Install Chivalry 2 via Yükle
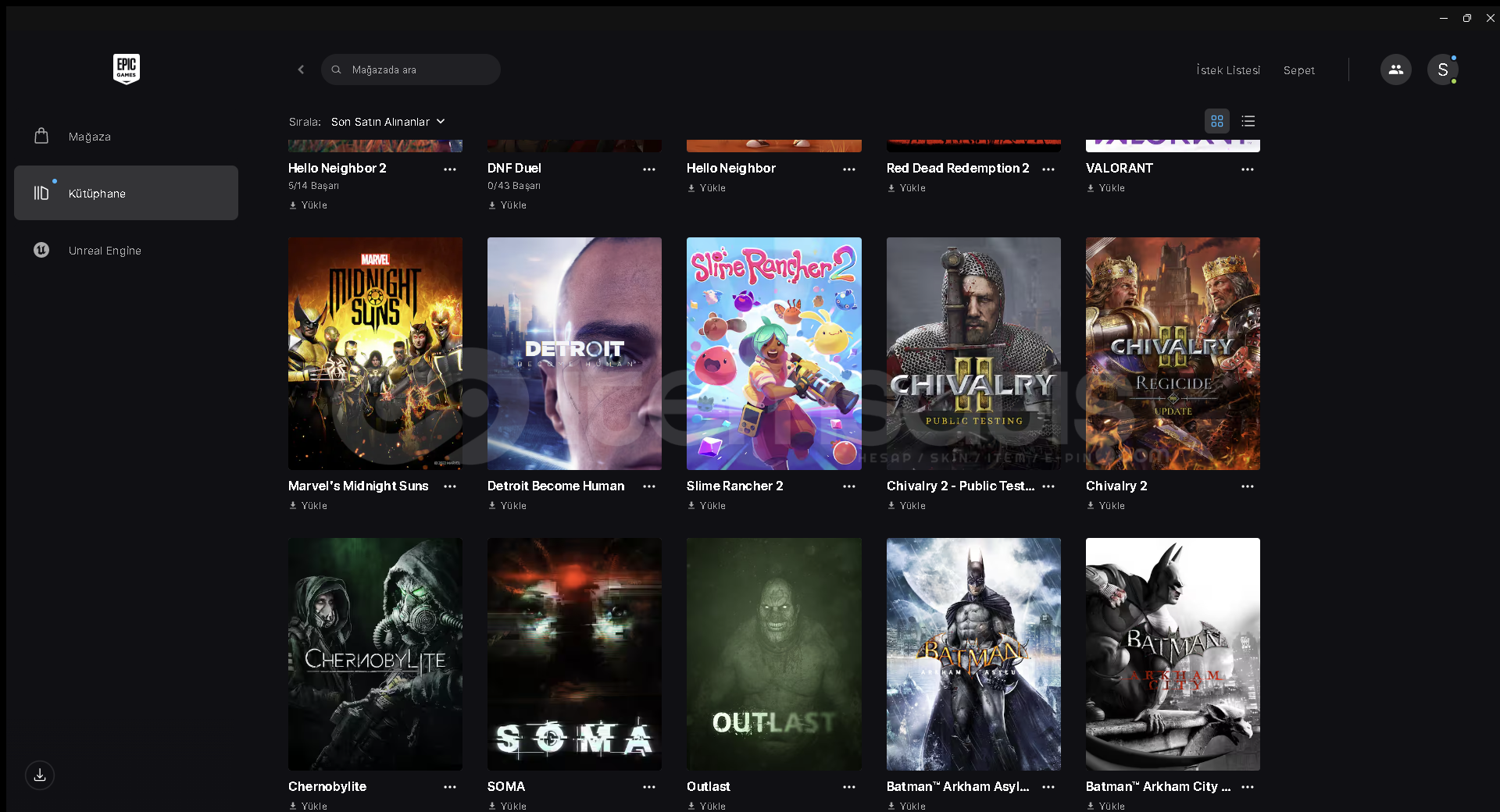 point(1105,506)
